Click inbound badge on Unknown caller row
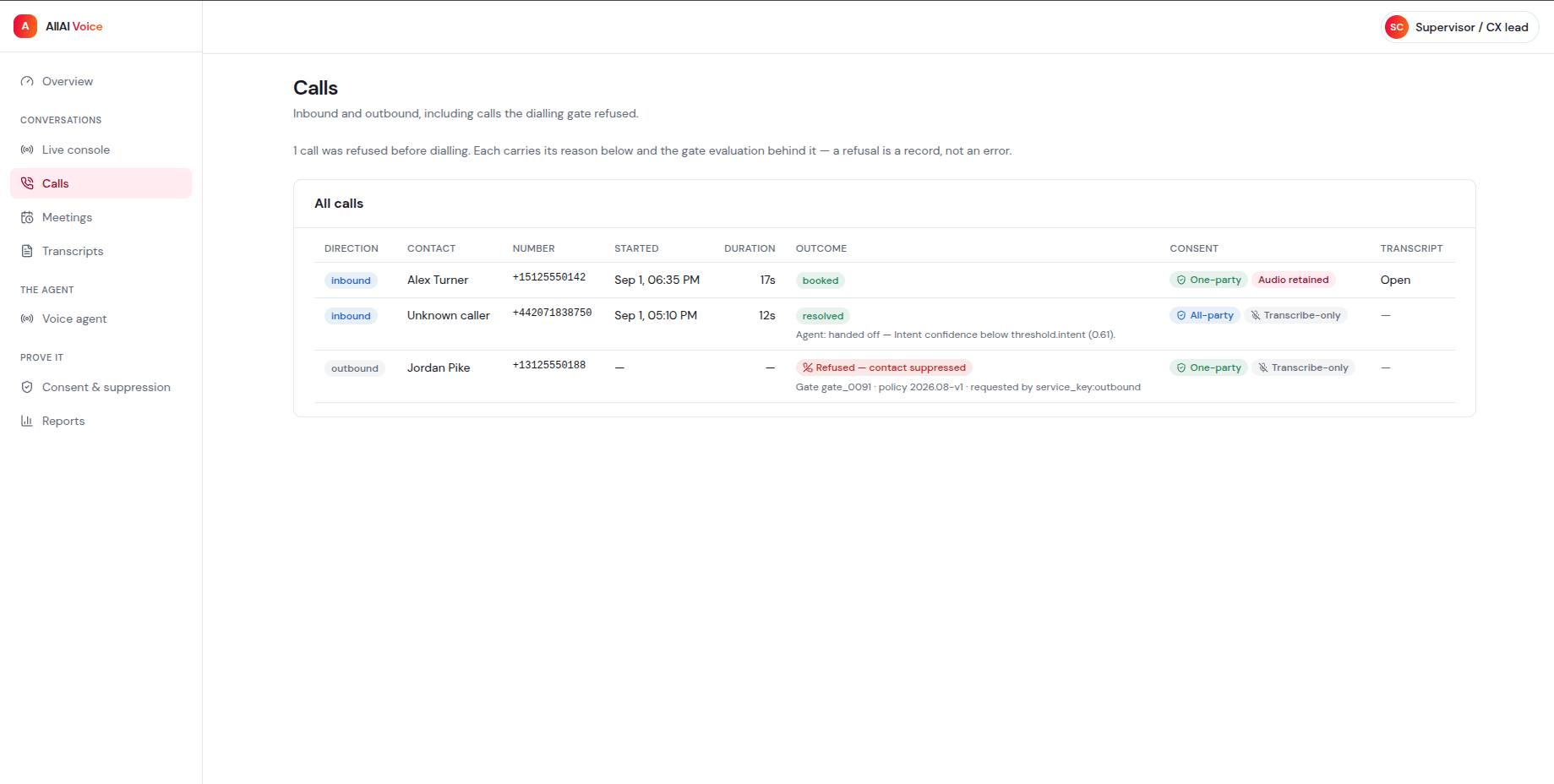Image resolution: width=1554 pixels, height=784 pixels. coord(351,316)
